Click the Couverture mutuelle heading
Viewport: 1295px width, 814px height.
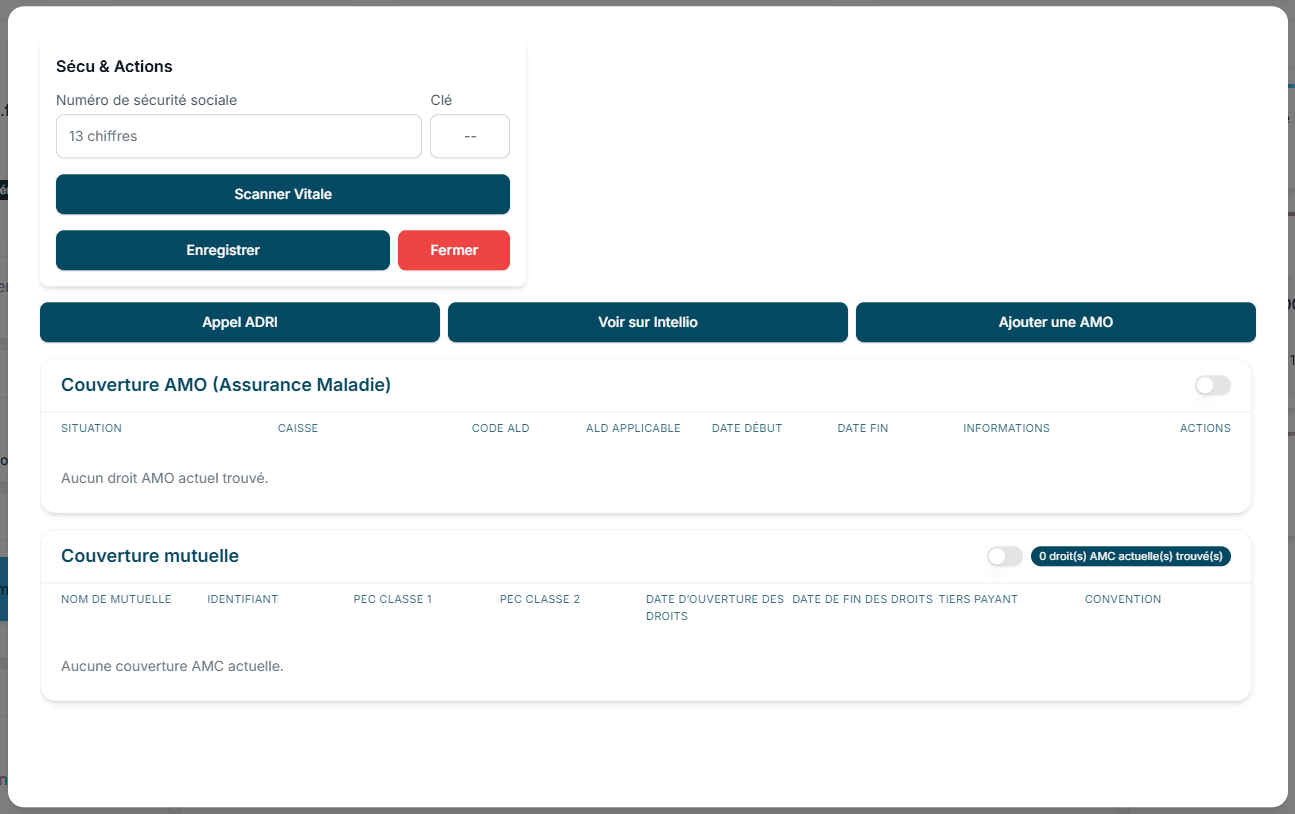click(x=150, y=556)
